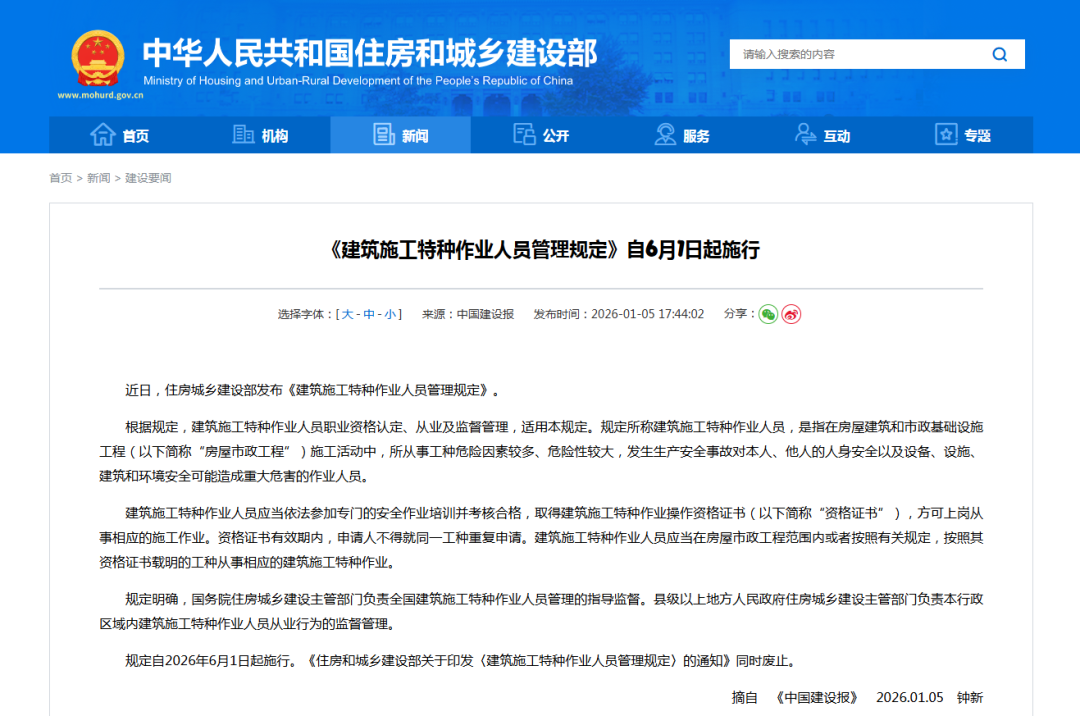This screenshot has width=1080, height=716.
Task: Click the 首页 breadcrumb link
Action: point(61,178)
